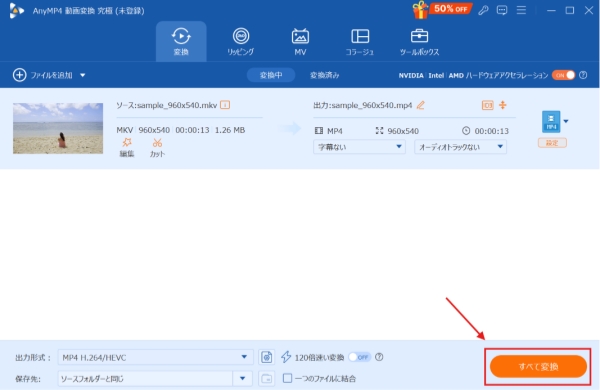Open the feedback message icon
600x390 pixels.
point(502,10)
